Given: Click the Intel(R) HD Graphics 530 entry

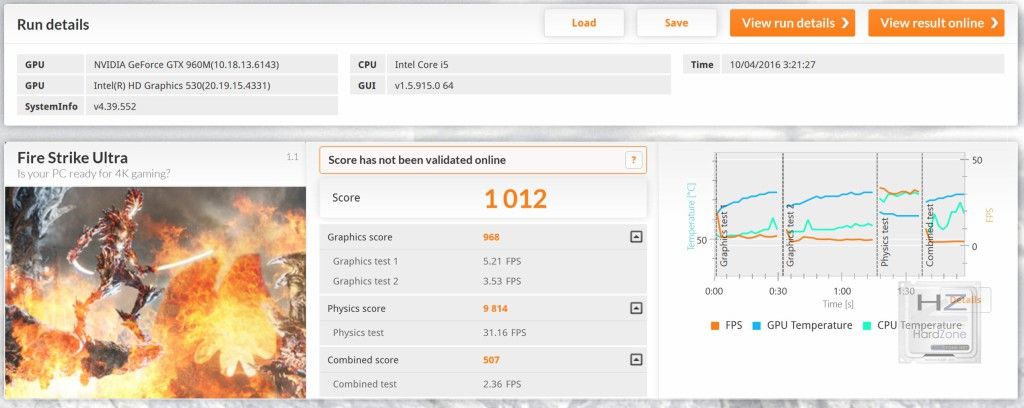Looking at the screenshot, I should (212, 85).
